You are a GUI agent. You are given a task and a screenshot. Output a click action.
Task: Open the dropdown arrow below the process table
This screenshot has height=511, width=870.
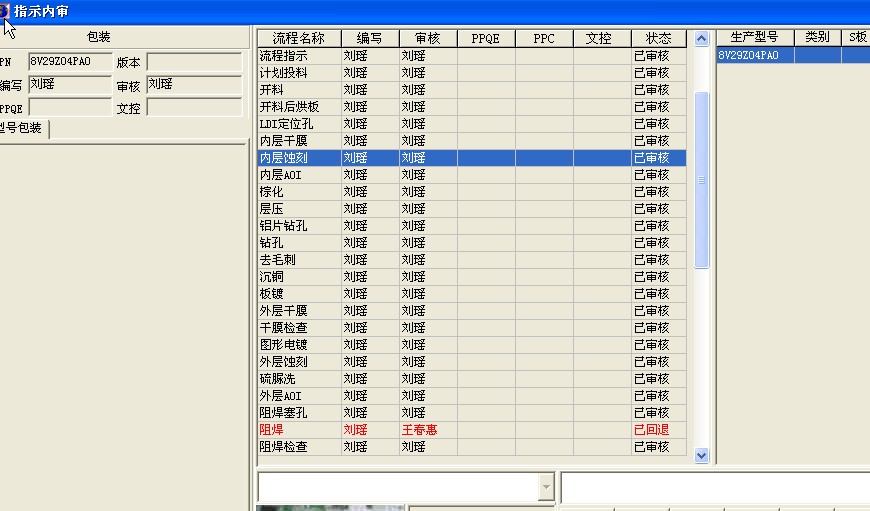tap(546, 487)
